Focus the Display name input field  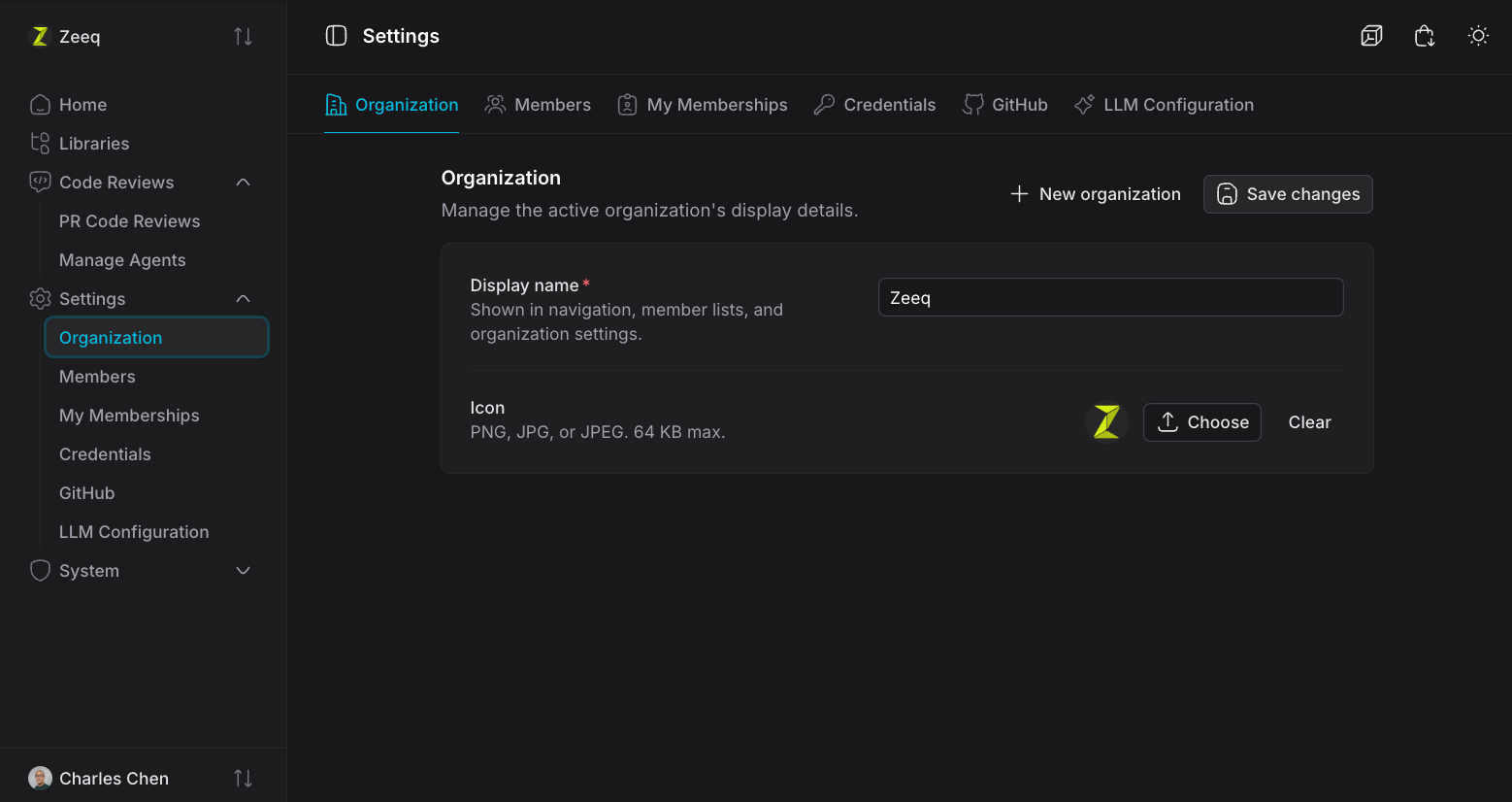(1111, 297)
